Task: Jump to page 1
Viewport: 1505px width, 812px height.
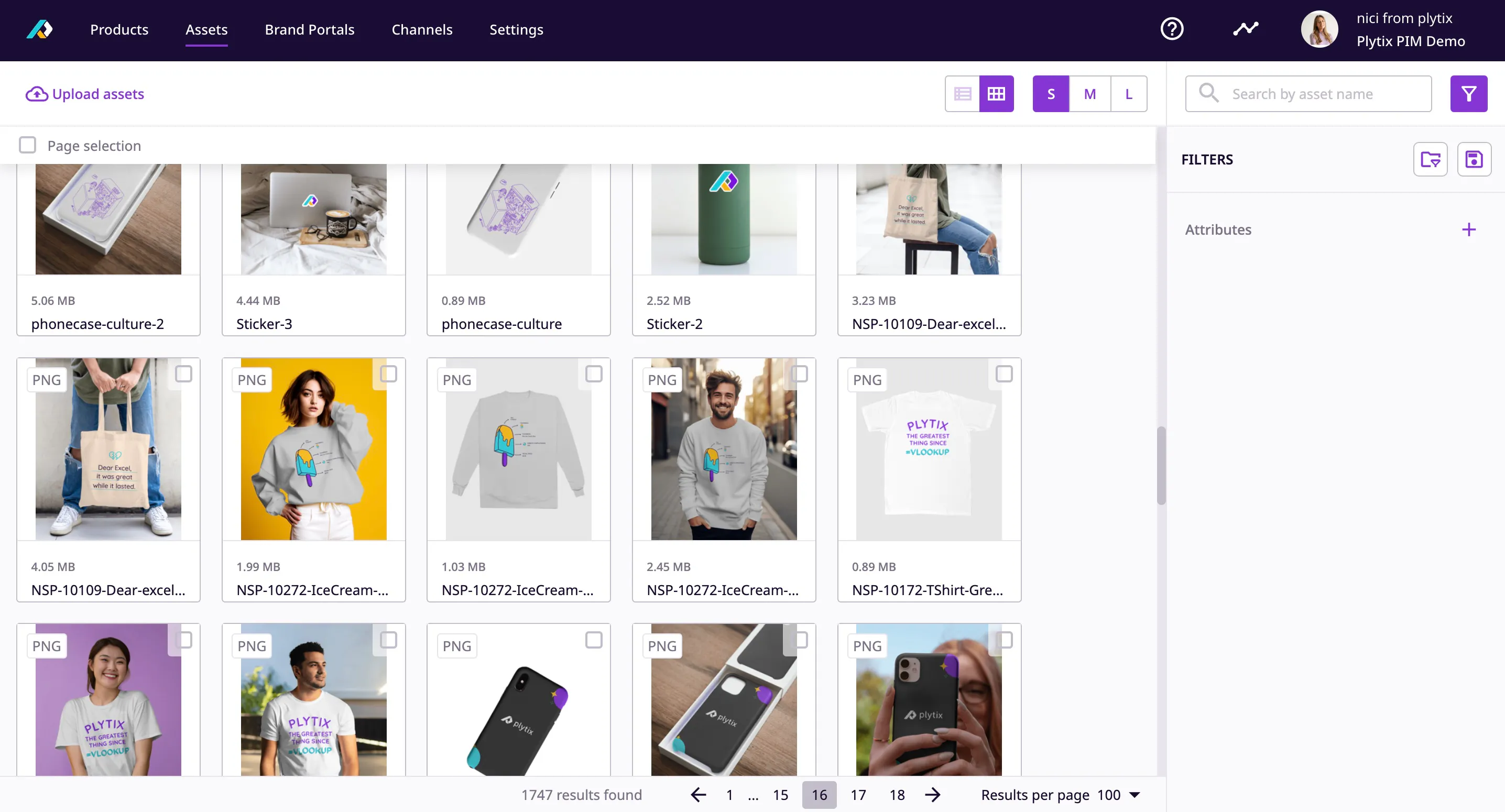Action: coord(729,795)
